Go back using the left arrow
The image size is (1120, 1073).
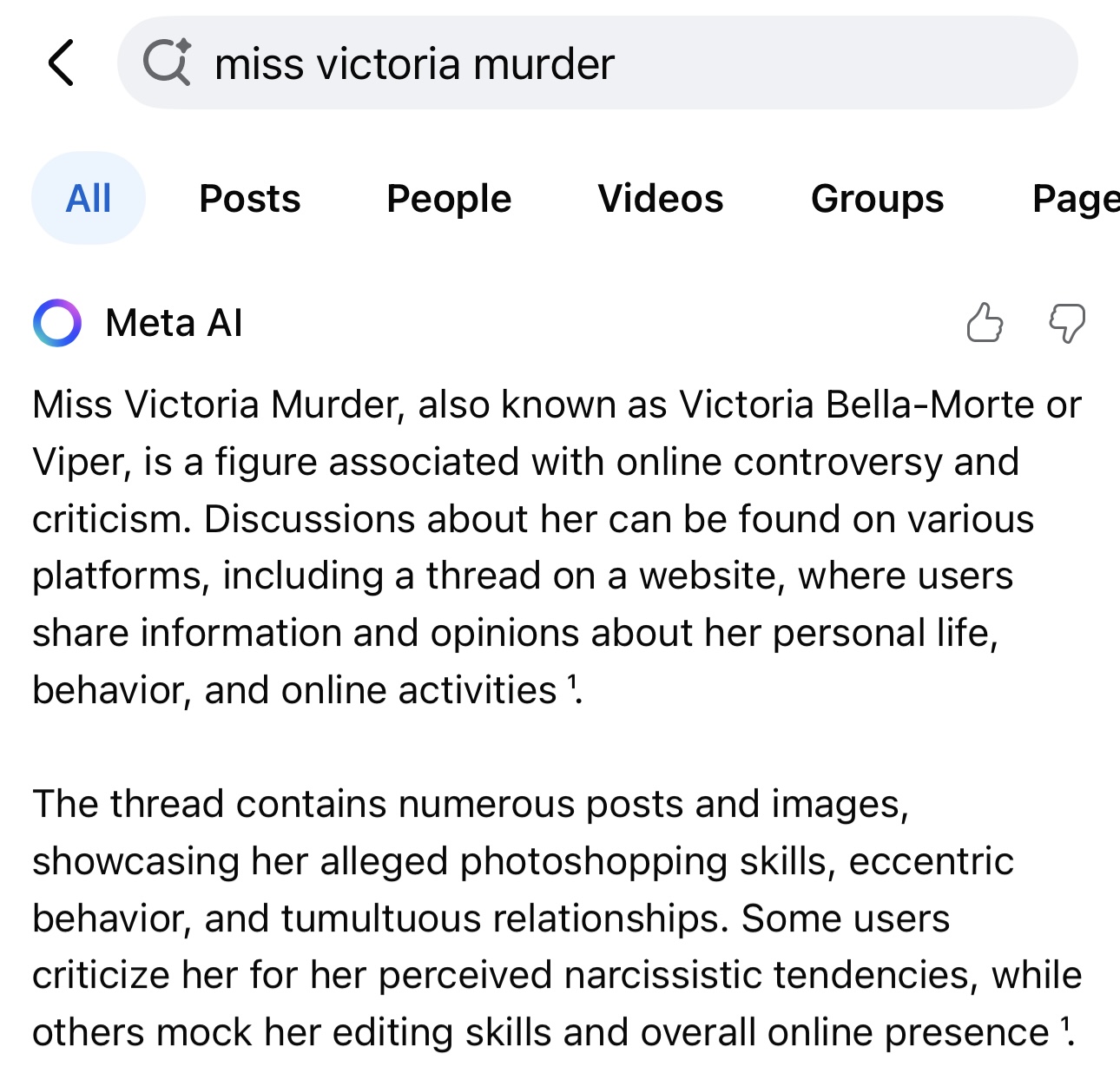pyautogui.click(x=61, y=63)
